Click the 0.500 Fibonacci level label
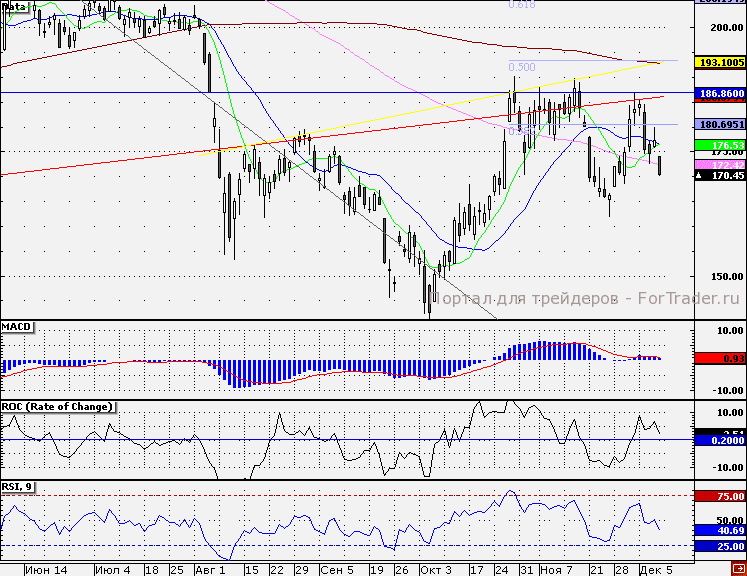 click(x=520, y=67)
